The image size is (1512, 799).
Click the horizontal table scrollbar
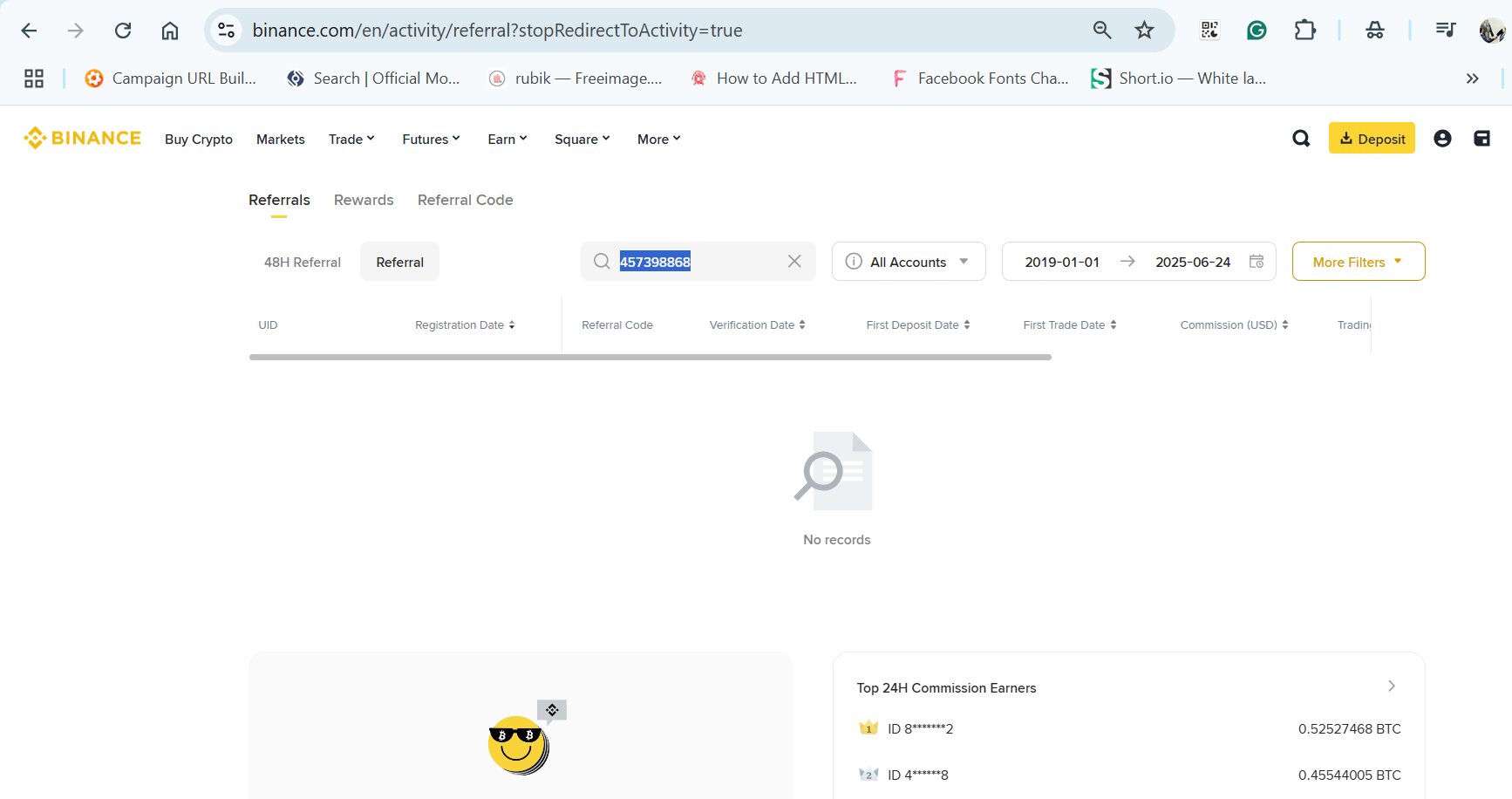650,357
